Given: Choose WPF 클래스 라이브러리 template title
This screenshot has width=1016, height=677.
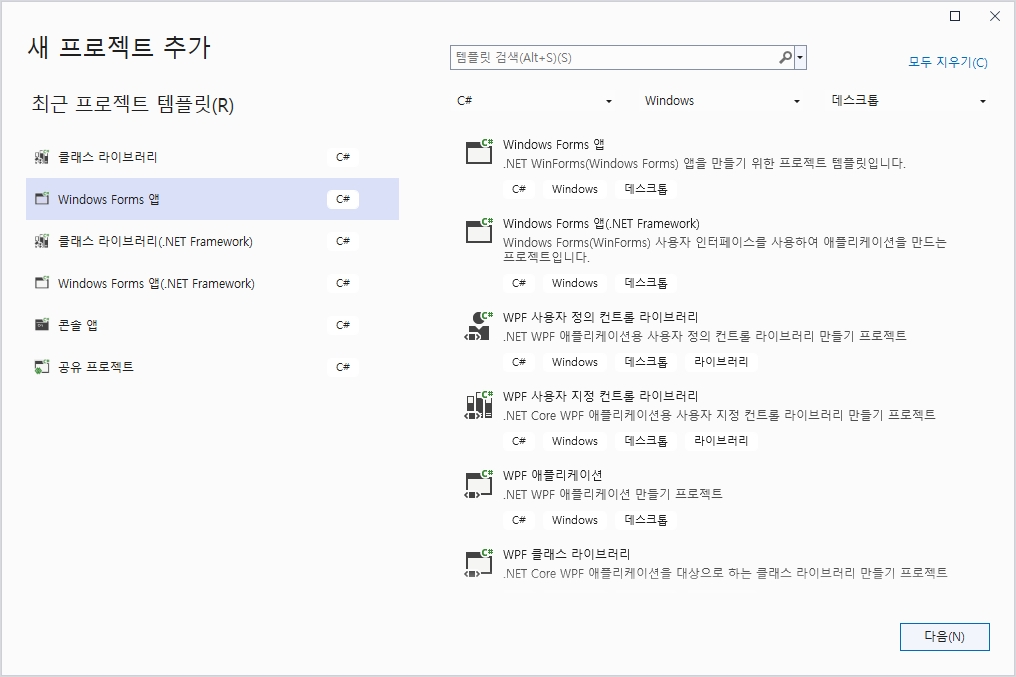Looking at the screenshot, I should (x=566, y=554).
